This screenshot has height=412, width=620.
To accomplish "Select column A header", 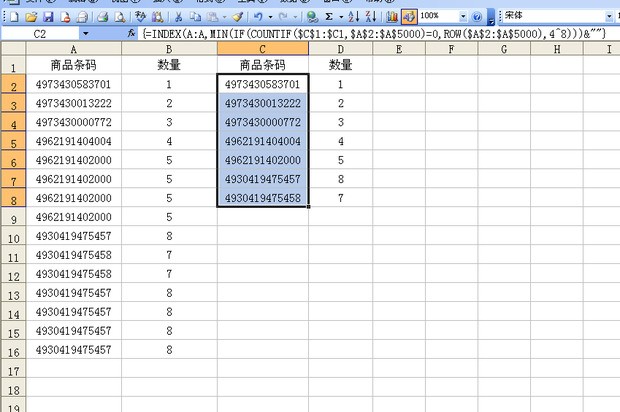I will click(x=74, y=49).
